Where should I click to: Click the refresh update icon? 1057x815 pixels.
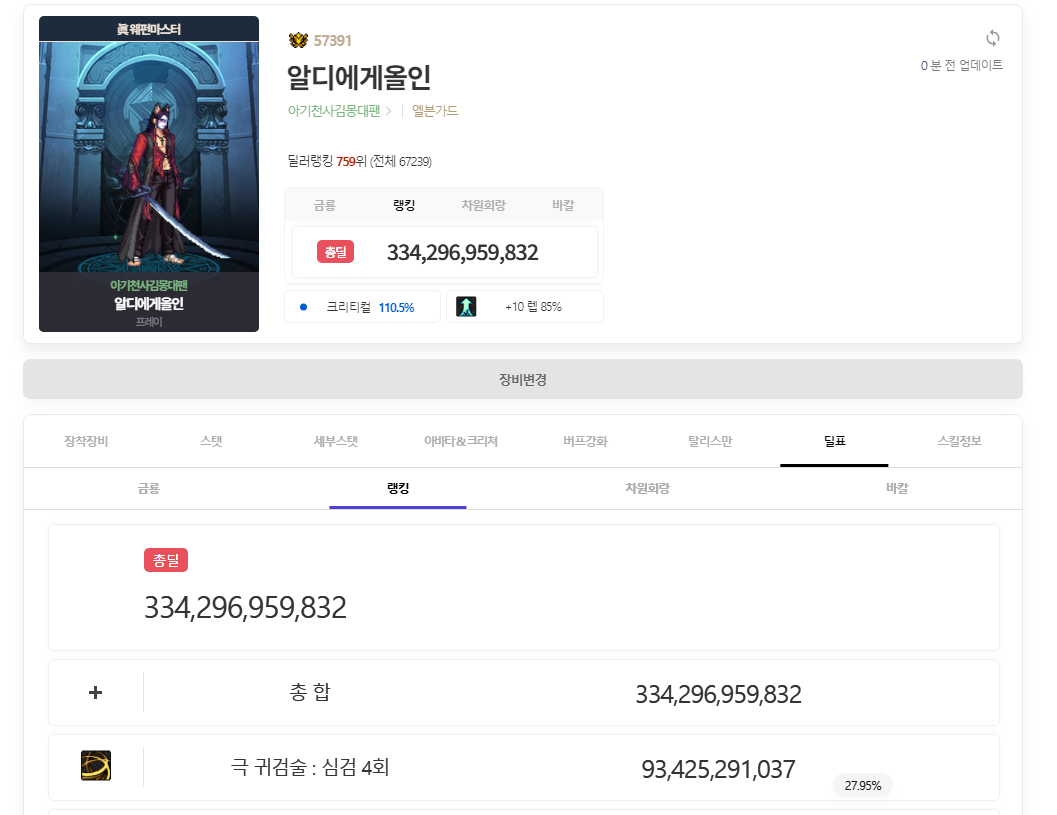tap(992, 38)
